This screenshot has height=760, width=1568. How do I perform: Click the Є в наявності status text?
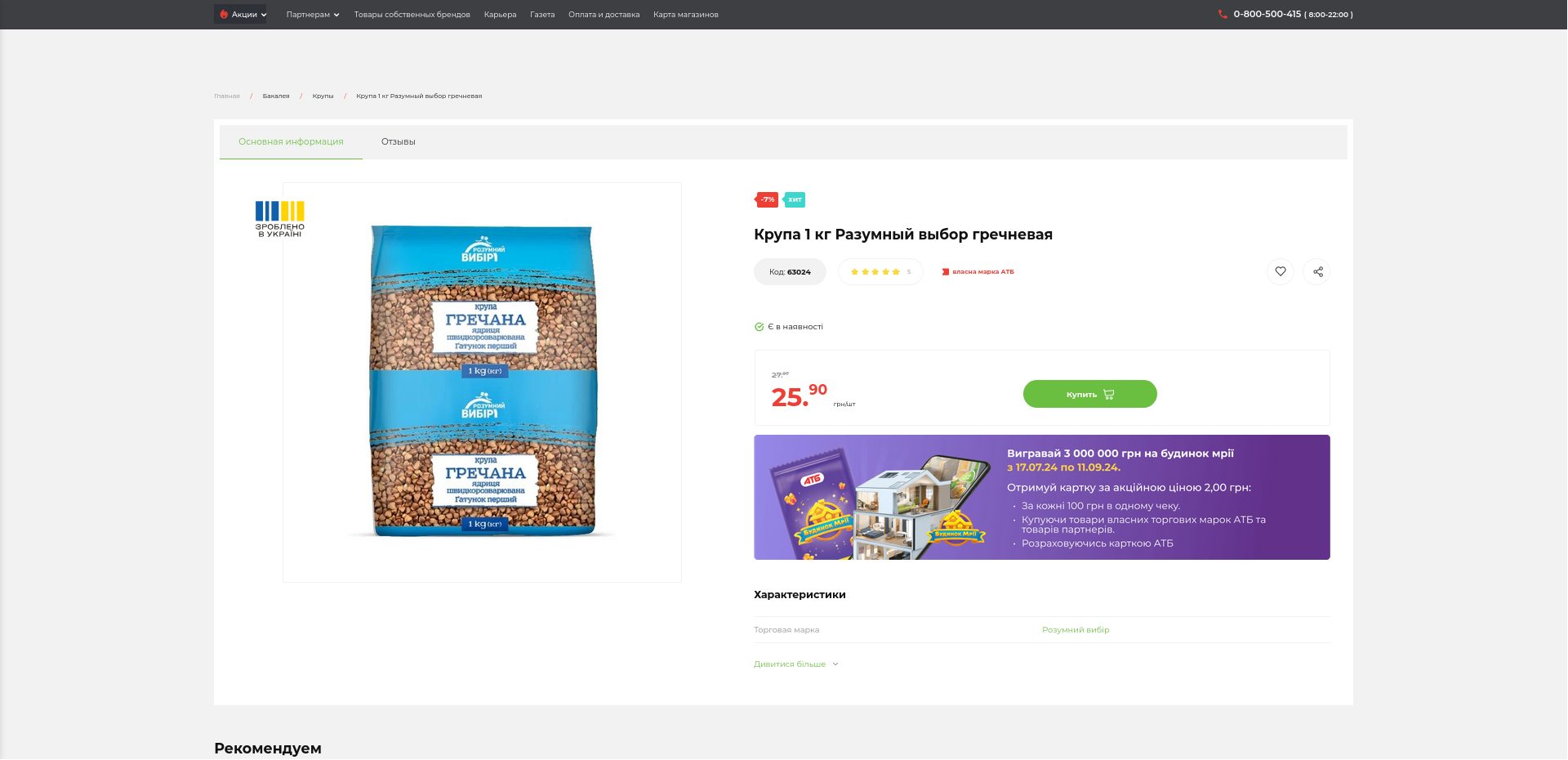click(795, 327)
